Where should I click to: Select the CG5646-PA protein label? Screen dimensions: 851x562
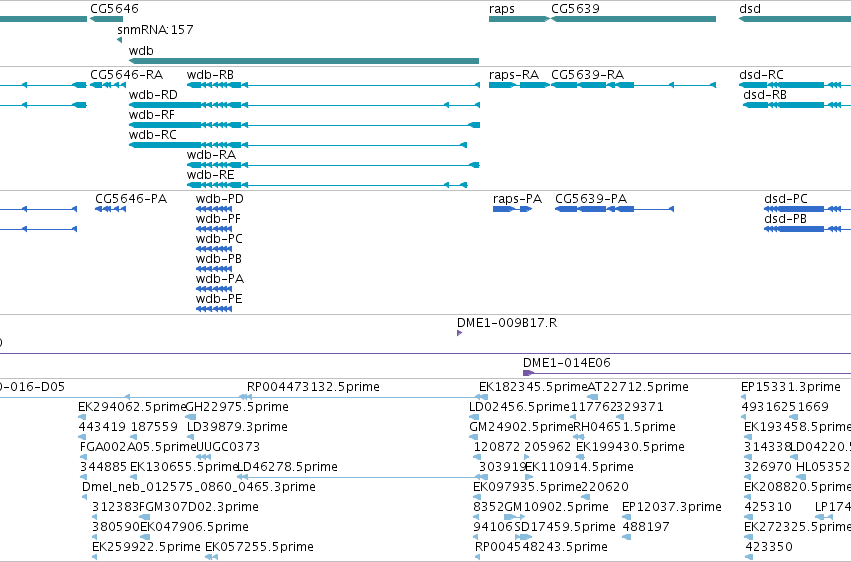(131, 199)
